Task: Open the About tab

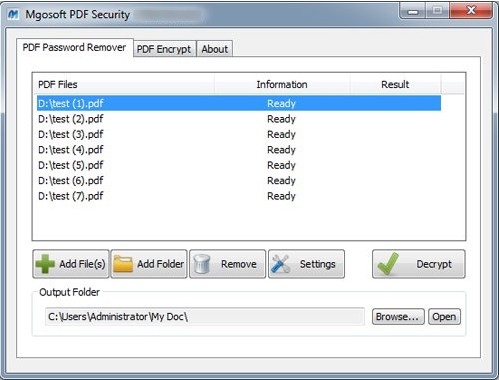Action: tap(215, 49)
